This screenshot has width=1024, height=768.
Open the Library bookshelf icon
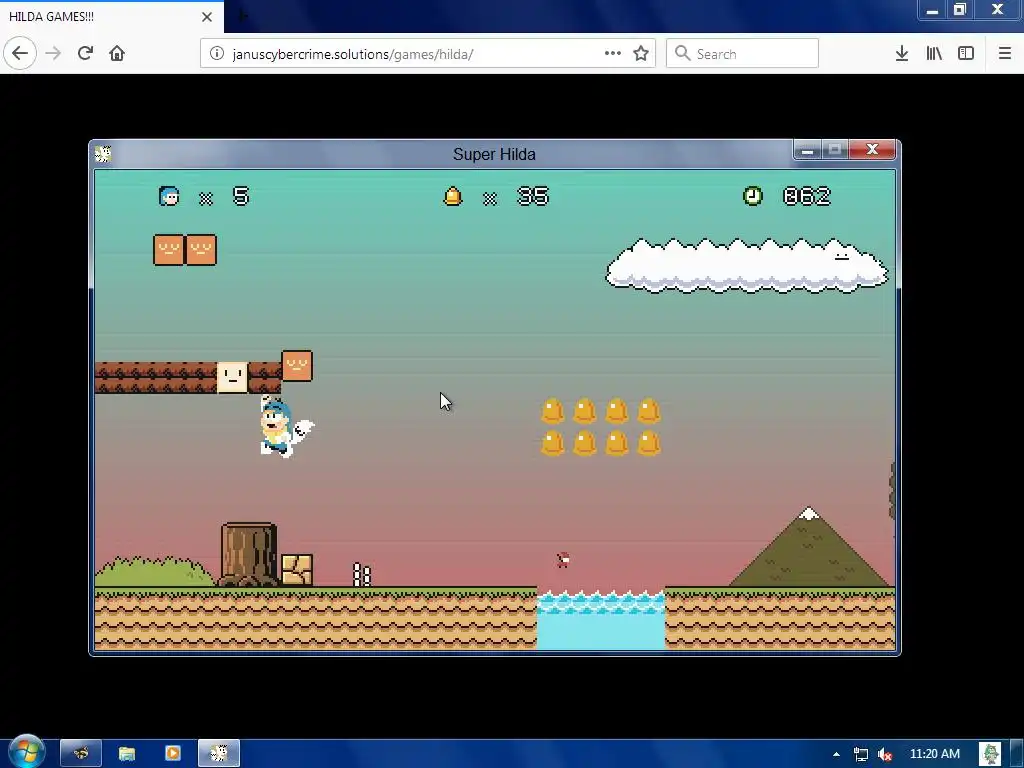tap(934, 53)
